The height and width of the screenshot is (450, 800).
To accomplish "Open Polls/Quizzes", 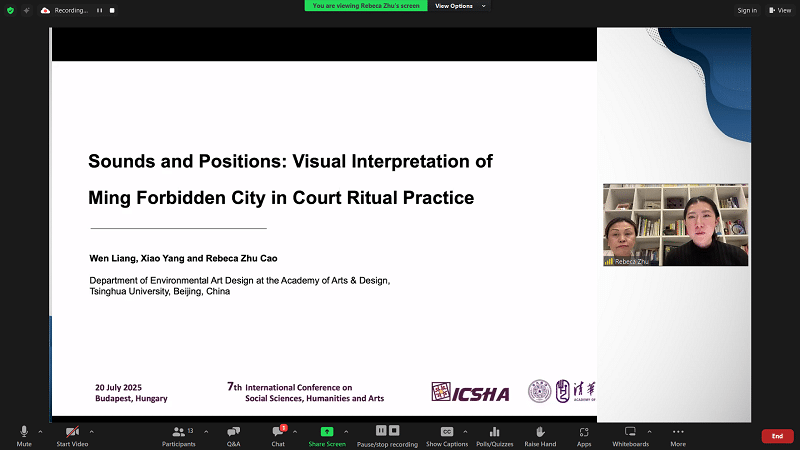I will [x=494, y=433].
